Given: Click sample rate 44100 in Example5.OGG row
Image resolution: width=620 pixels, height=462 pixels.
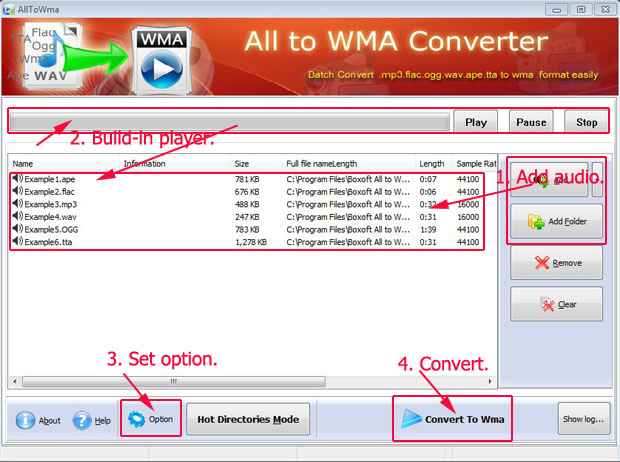Looking at the screenshot, I should pyautogui.click(x=468, y=229).
